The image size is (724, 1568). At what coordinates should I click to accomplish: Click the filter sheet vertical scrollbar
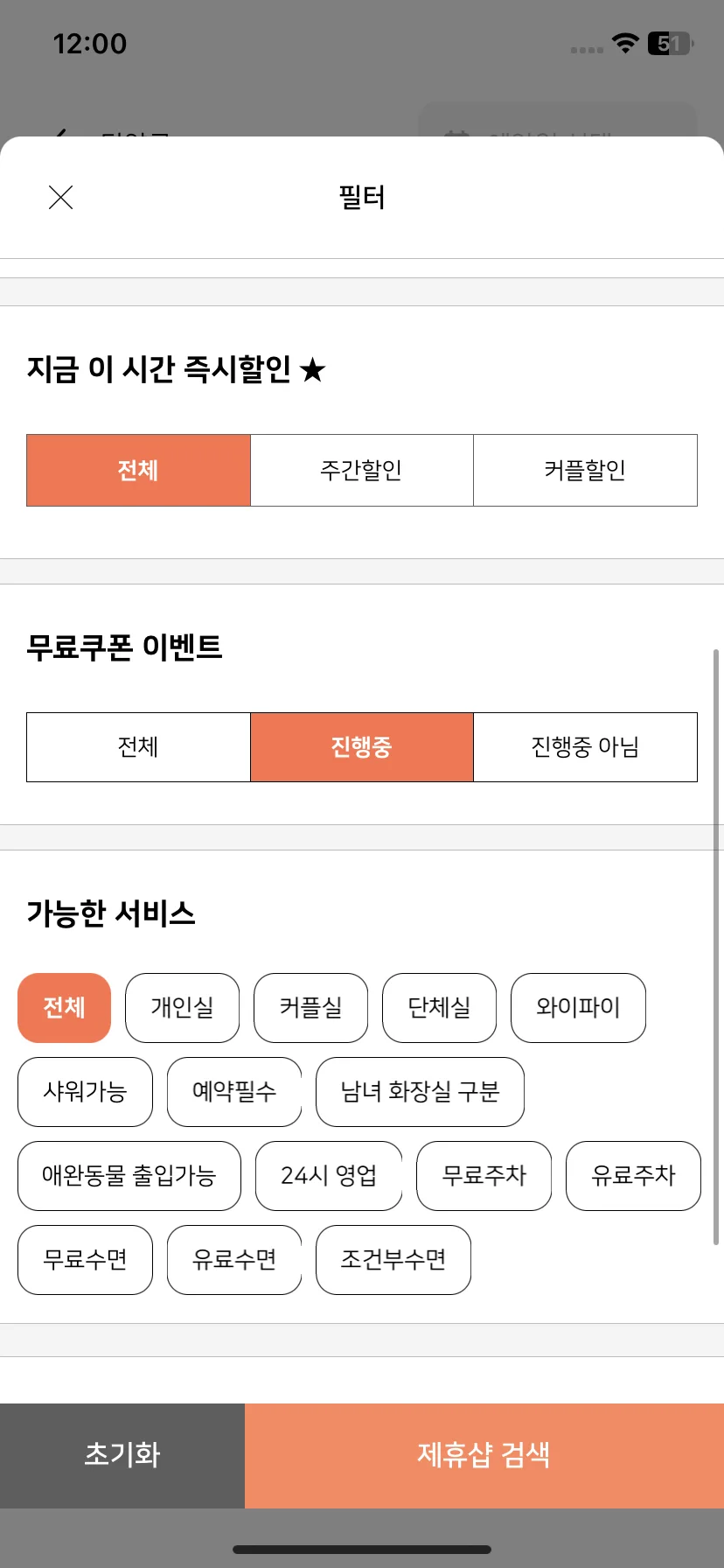(716, 947)
